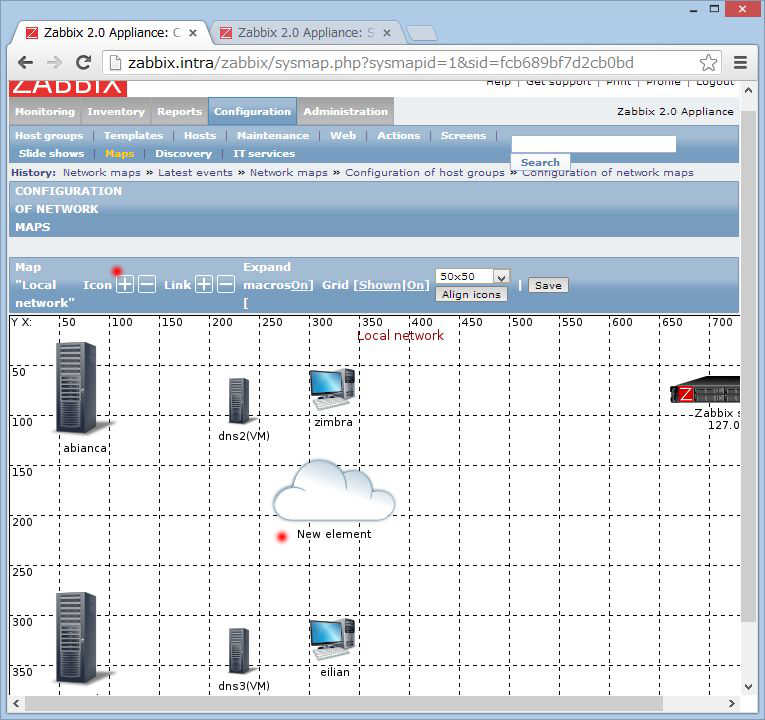Select the Zabbix server rack icon
765x720 pixels.
point(705,389)
